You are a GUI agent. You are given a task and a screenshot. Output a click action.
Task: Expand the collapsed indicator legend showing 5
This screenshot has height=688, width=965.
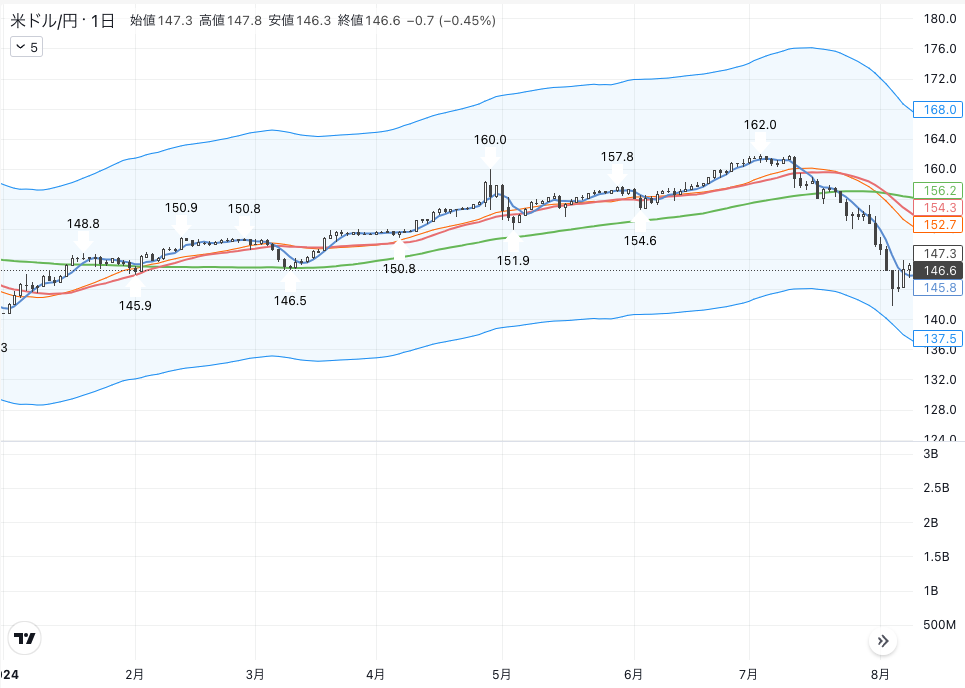[x=26, y=47]
